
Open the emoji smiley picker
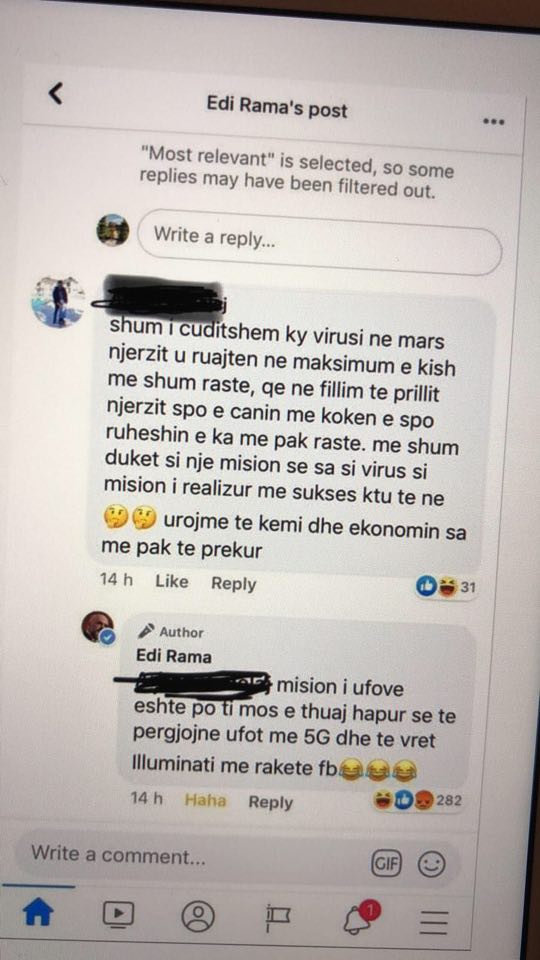click(x=431, y=864)
